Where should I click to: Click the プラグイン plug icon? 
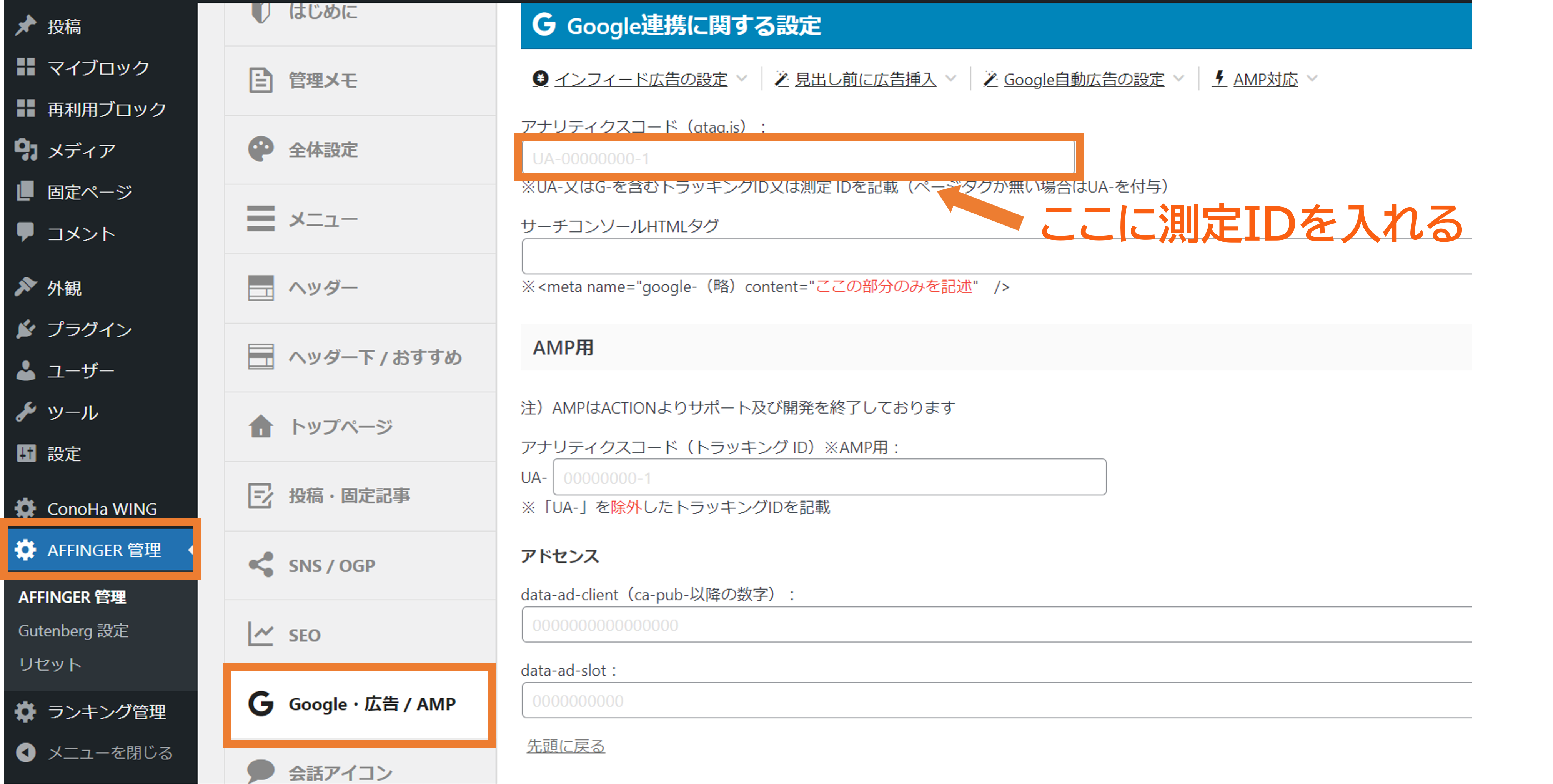[x=25, y=329]
